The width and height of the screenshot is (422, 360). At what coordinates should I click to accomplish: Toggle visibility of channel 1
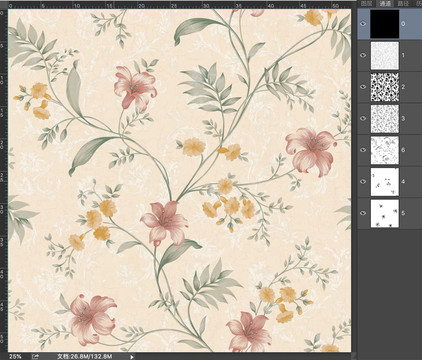click(x=363, y=55)
